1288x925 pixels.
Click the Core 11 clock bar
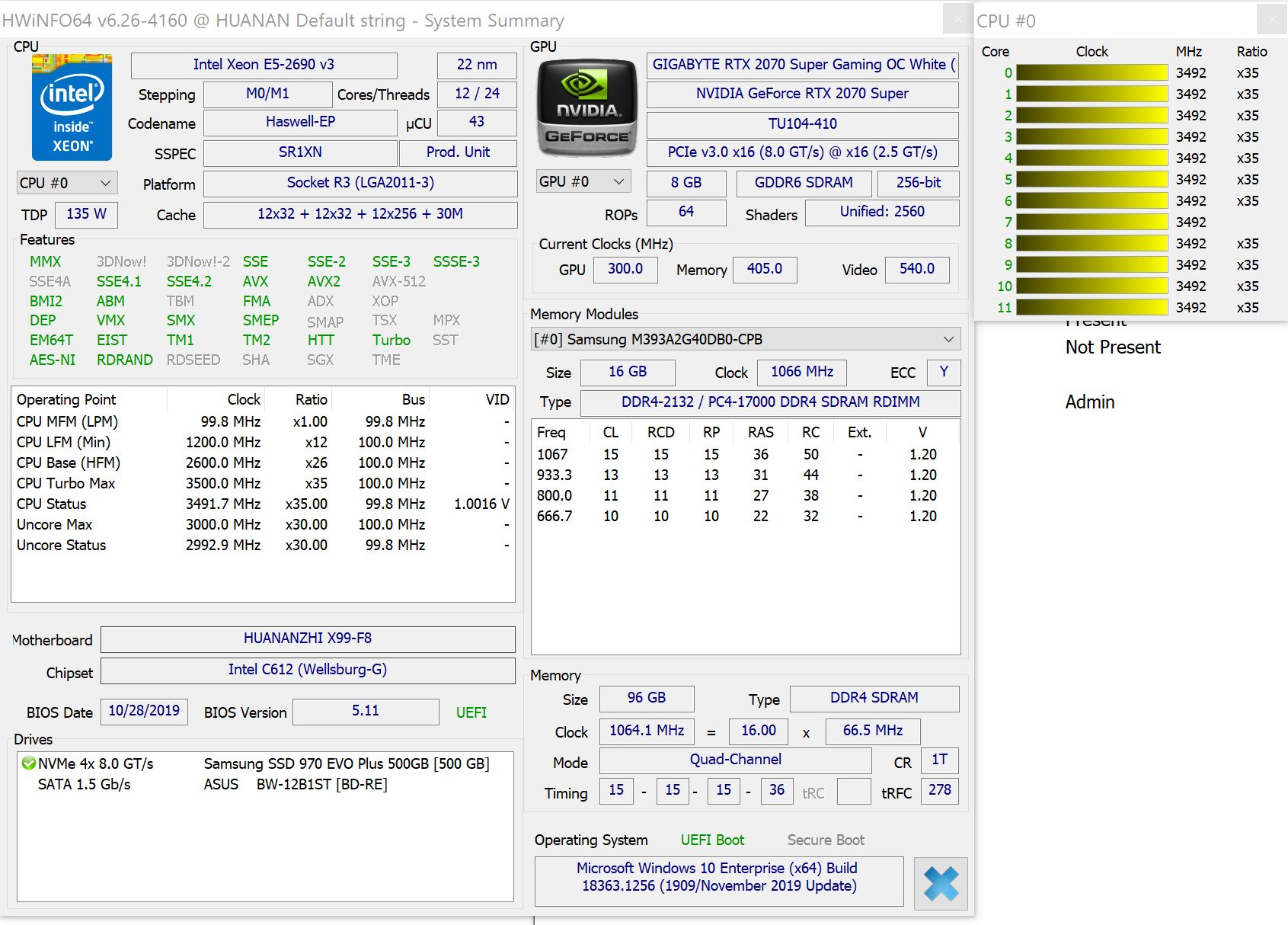pyautogui.click(x=1091, y=307)
